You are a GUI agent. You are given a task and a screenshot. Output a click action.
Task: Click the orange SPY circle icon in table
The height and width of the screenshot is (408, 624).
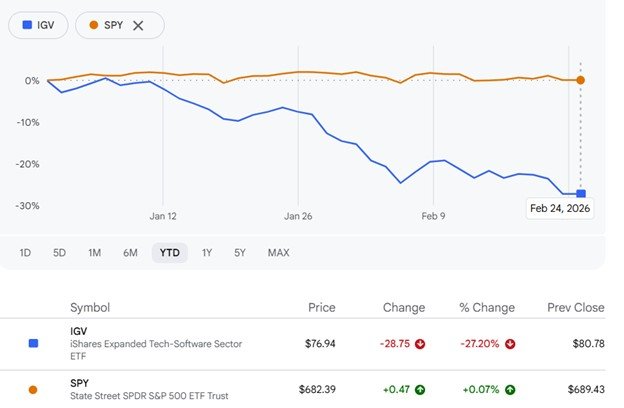(33, 388)
